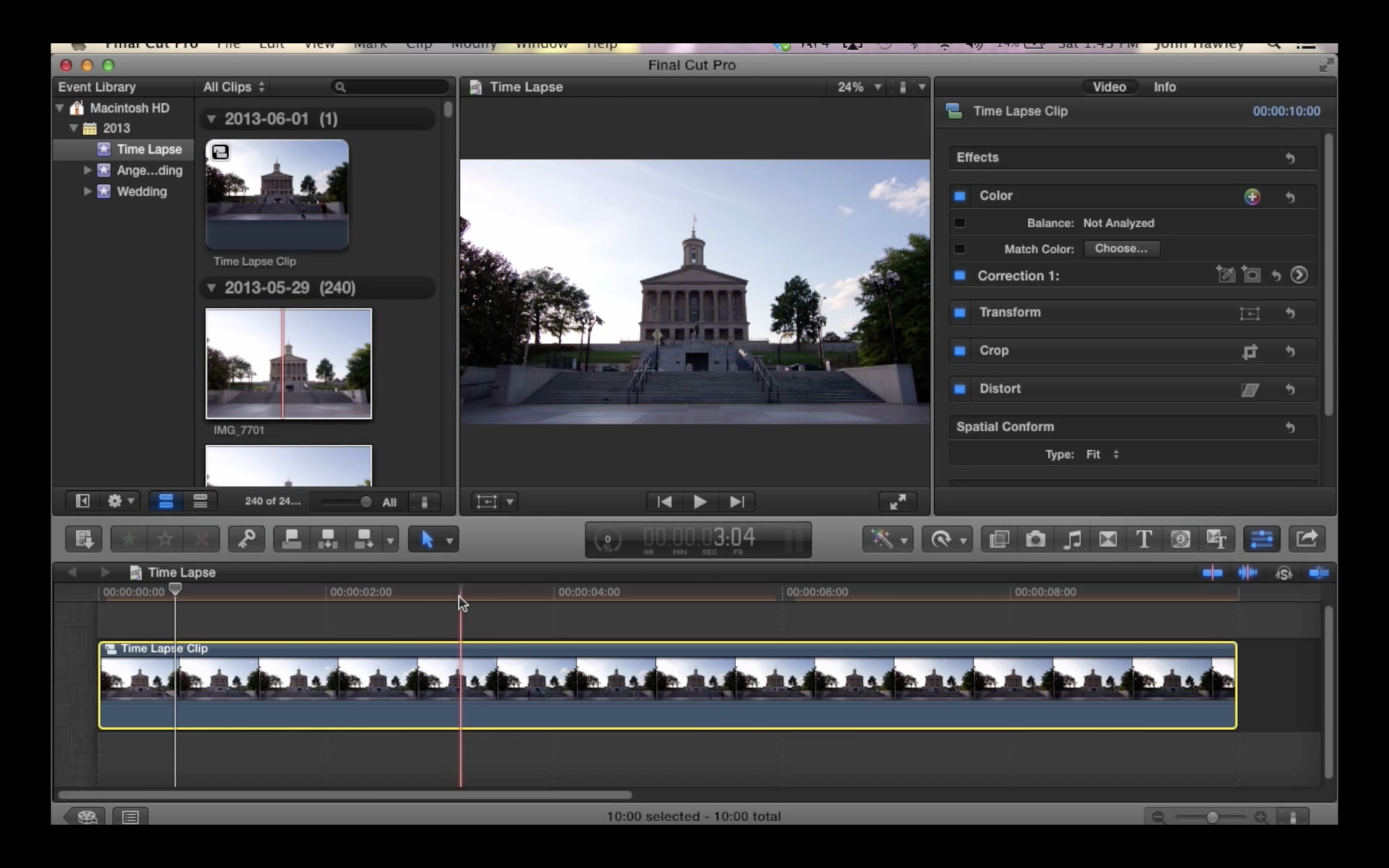Click the Share export icon

click(1307, 539)
